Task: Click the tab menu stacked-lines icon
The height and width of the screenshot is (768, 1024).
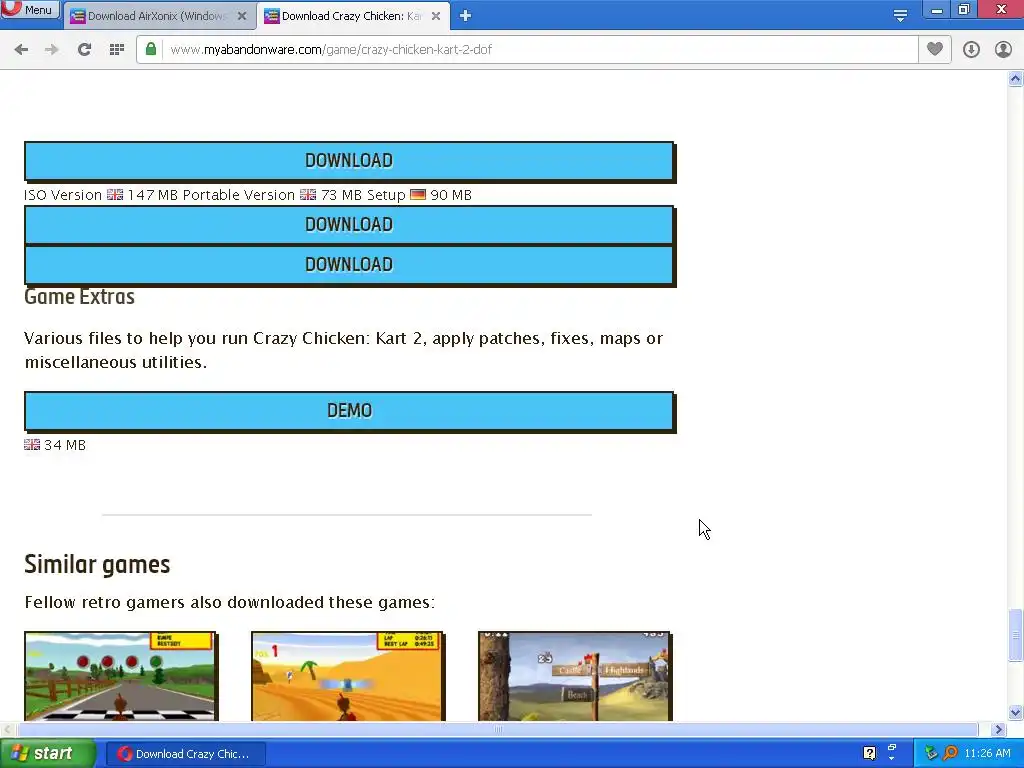Action: (900, 16)
